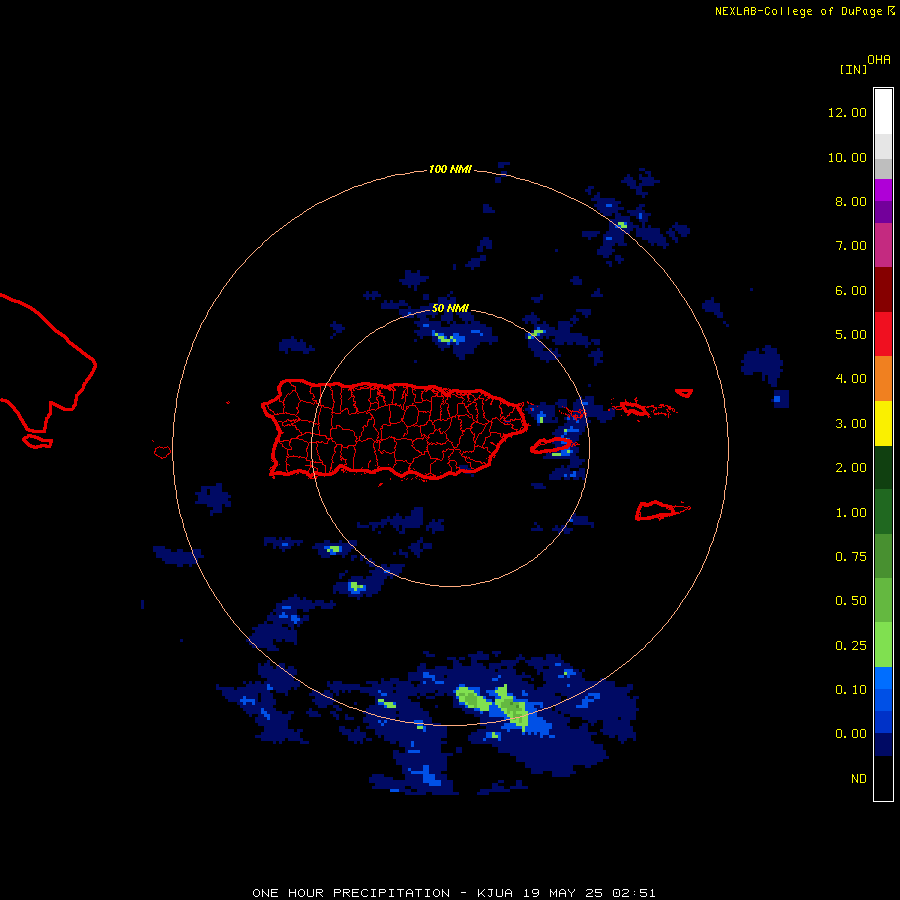
Task: Click the orange color scale swatch
Action: point(883,379)
